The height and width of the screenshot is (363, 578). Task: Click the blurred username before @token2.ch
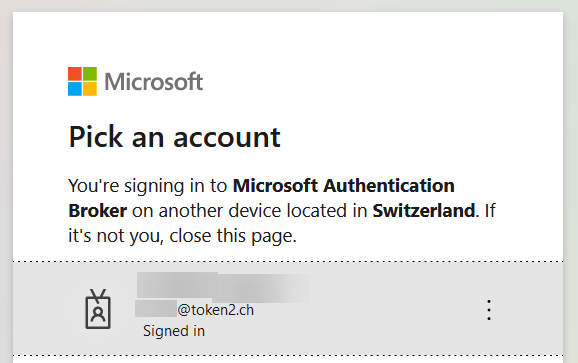click(x=156, y=309)
